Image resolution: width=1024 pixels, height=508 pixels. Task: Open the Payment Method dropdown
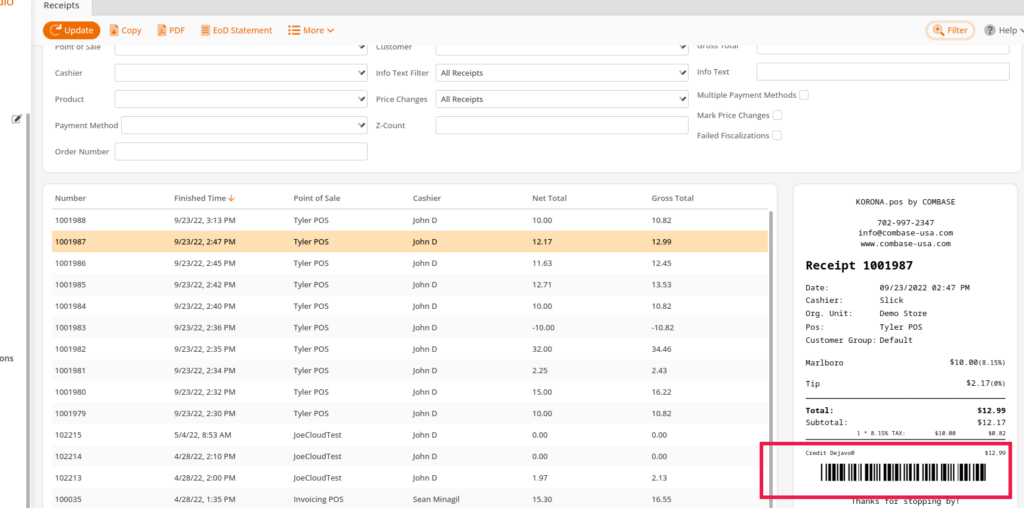point(244,125)
